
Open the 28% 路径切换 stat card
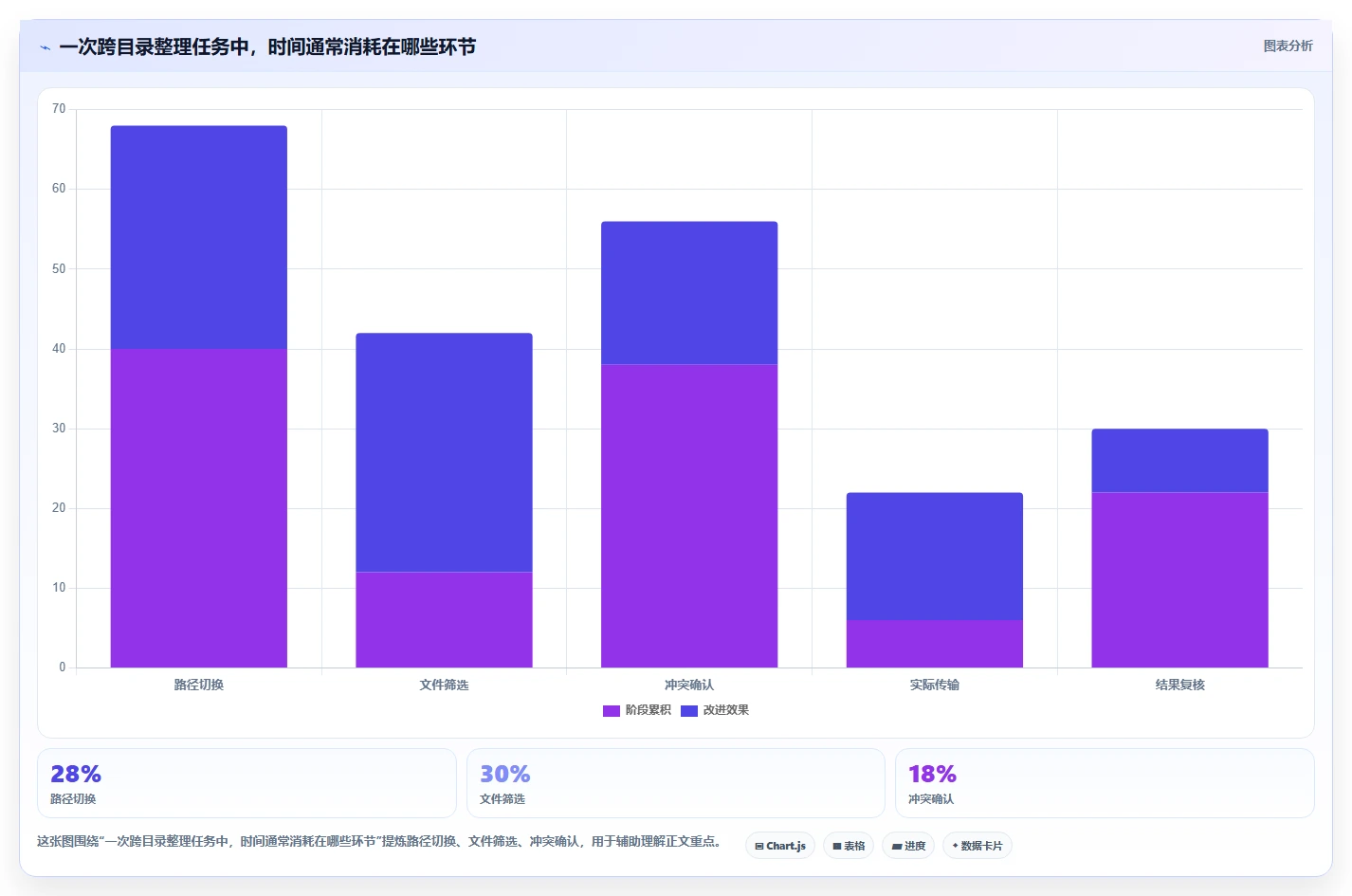pyautogui.click(x=247, y=783)
